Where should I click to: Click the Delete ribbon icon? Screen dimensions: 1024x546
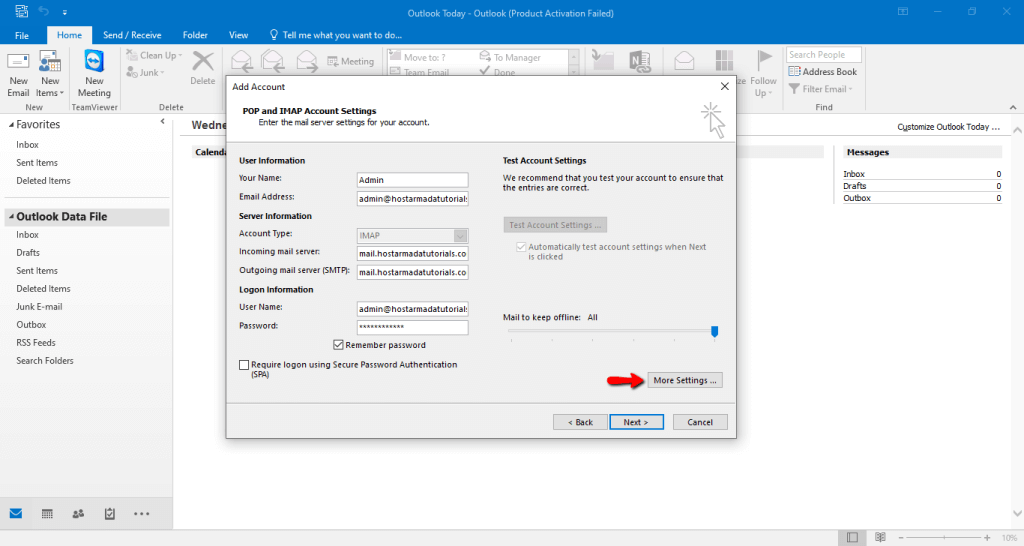202,62
